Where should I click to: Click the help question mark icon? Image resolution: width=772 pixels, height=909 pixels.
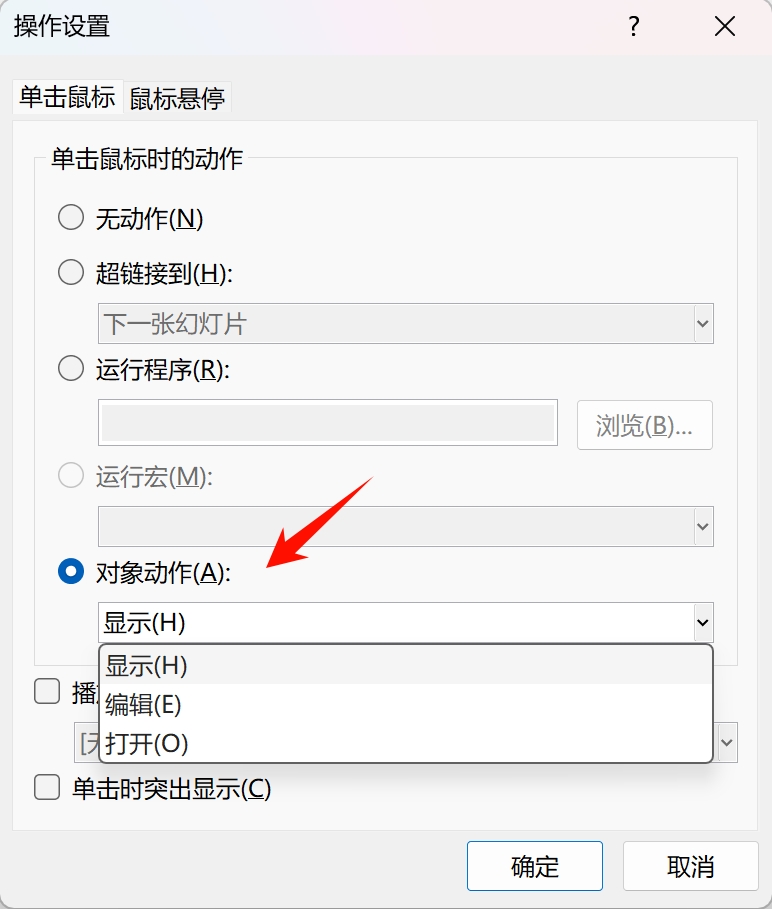(x=633, y=27)
